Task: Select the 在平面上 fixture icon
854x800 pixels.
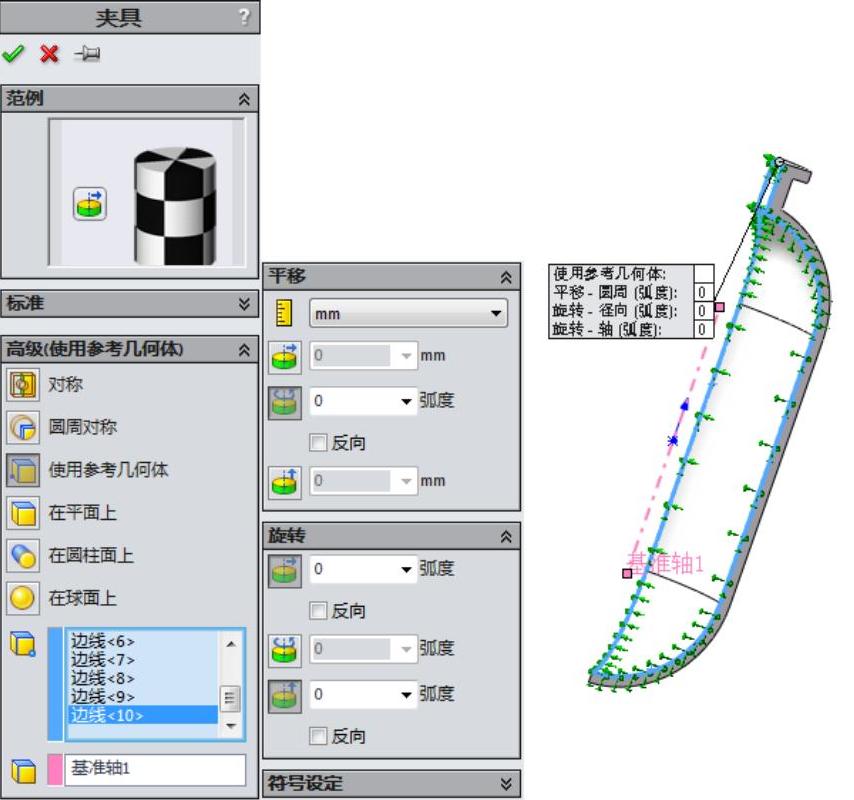Action: 23,512
